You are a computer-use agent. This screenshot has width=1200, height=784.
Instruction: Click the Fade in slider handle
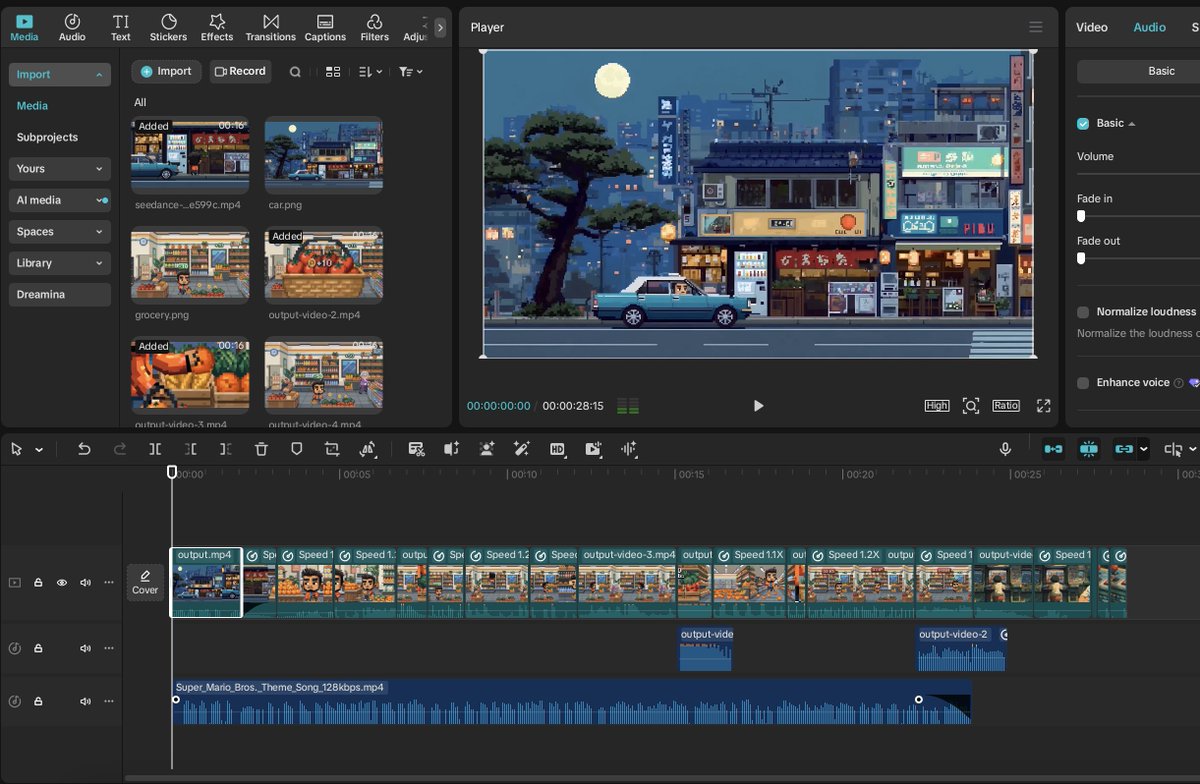point(1081,216)
